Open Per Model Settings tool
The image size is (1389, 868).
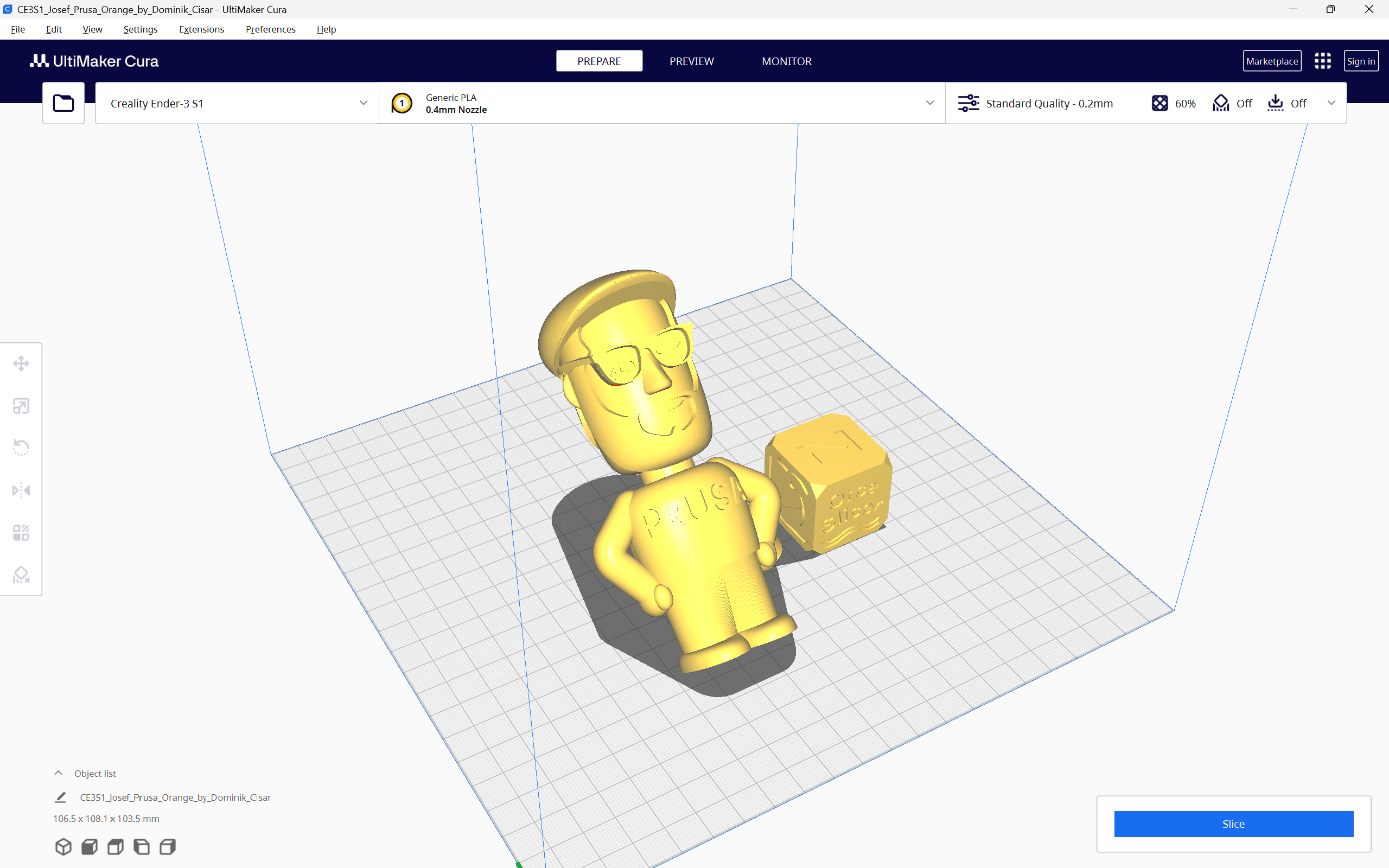21,533
